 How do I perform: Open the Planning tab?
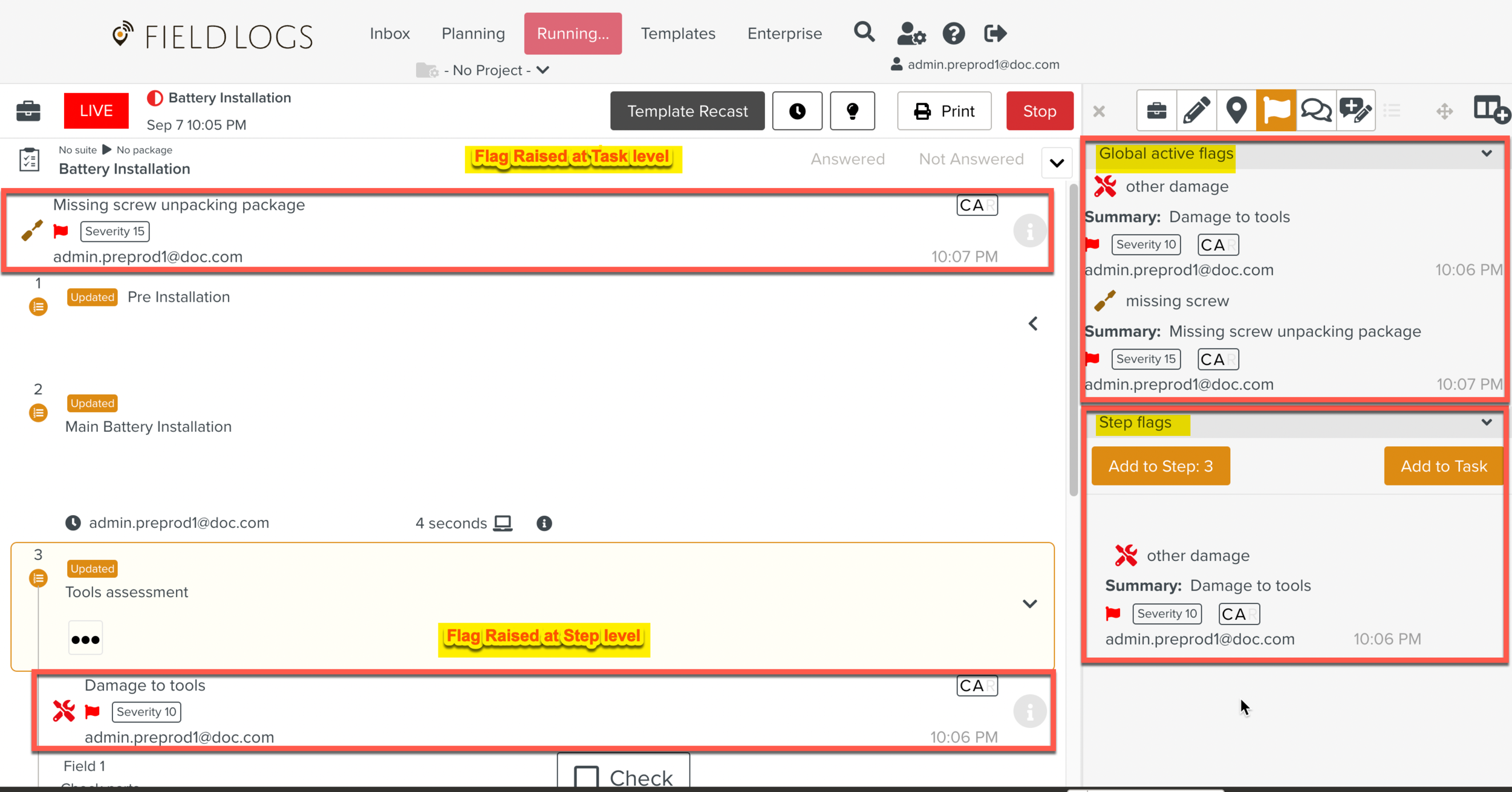(473, 34)
